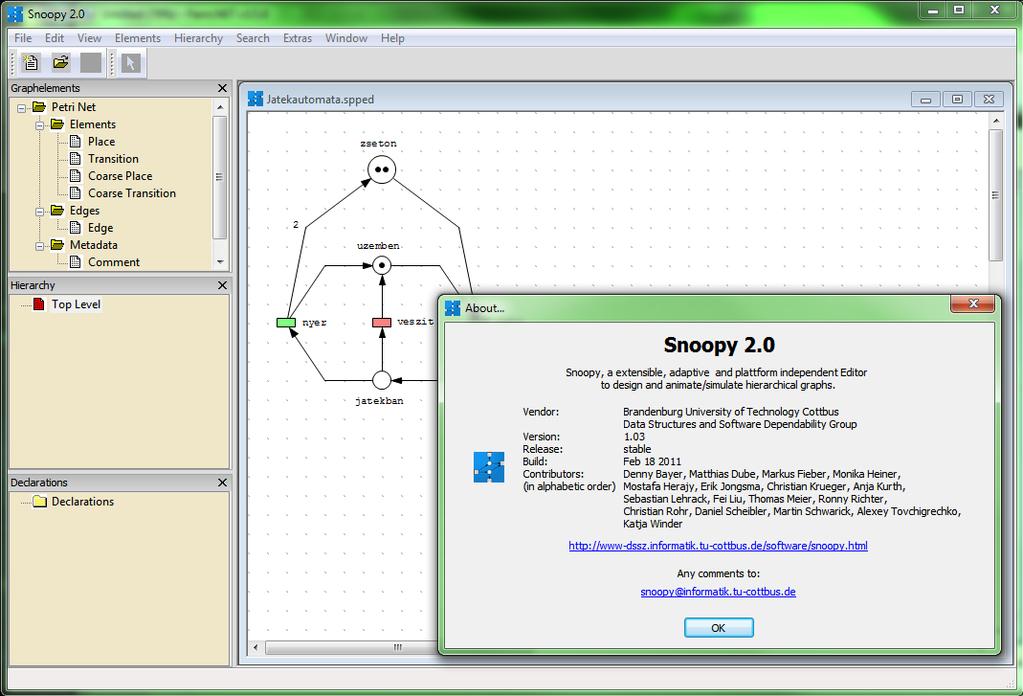Click the gray disabled save toolbar button
Viewport: 1023px width, 696px height.
91,63
